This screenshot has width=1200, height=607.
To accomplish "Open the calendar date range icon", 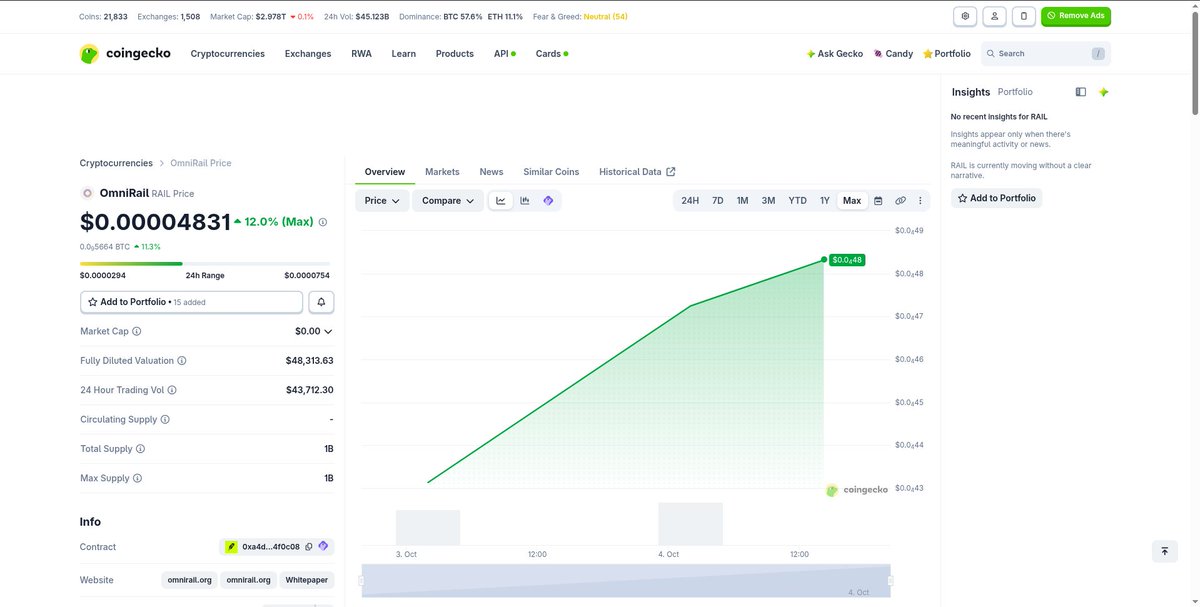I will pos(878,201).
